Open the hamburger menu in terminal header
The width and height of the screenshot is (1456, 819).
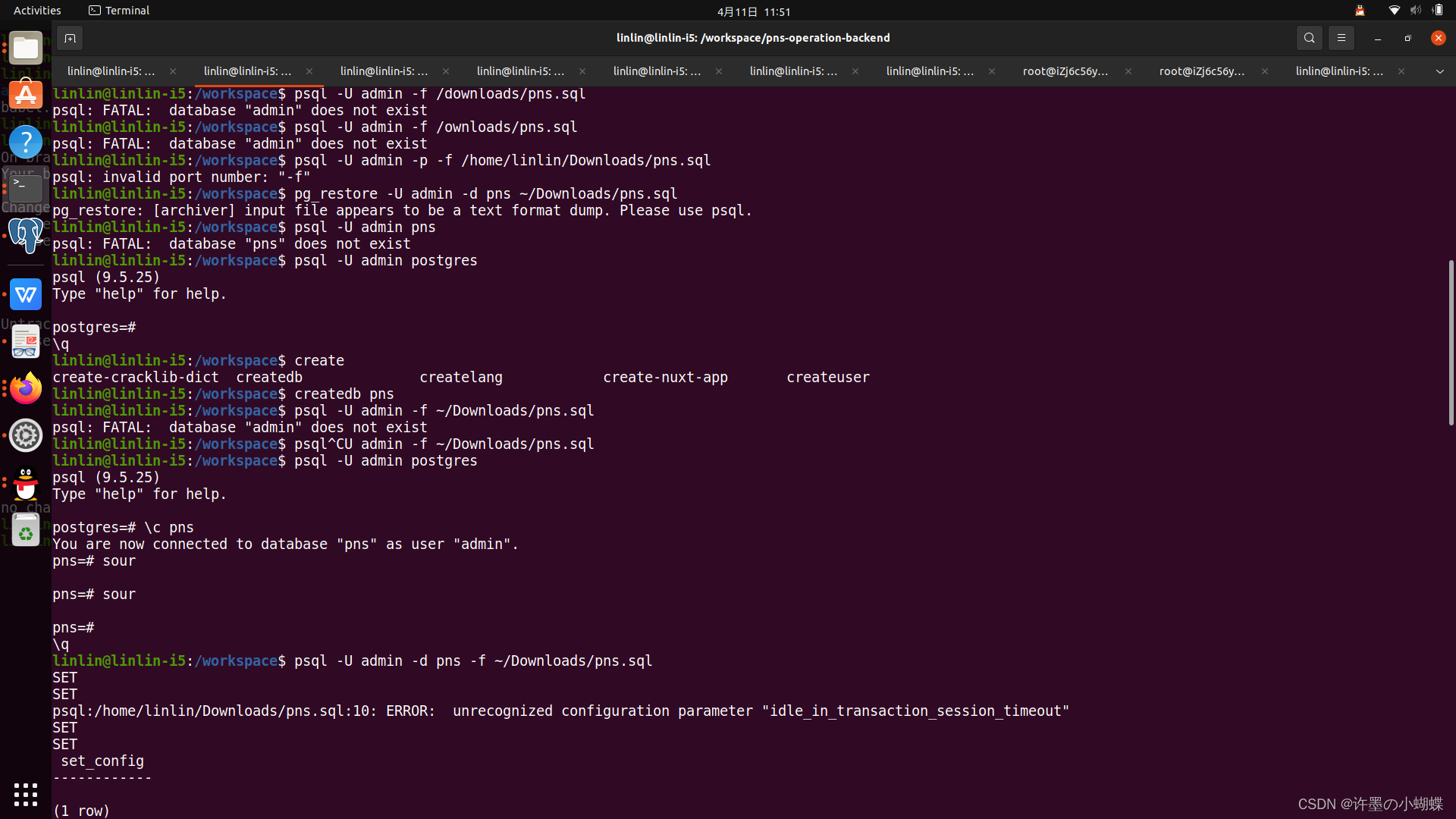[1341, 38]
